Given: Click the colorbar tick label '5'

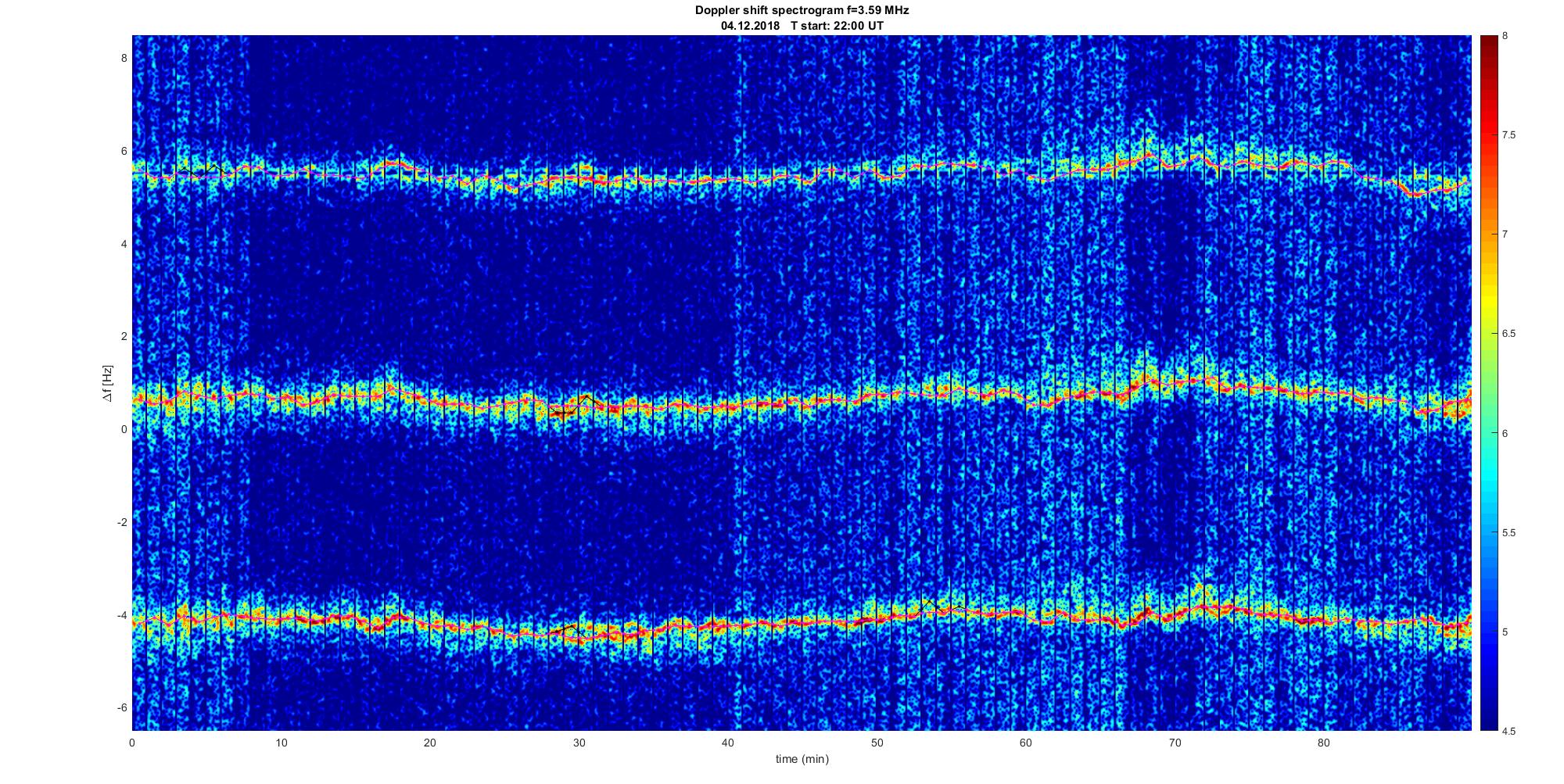Looking at the screenshot, I should click(1505, 632).
